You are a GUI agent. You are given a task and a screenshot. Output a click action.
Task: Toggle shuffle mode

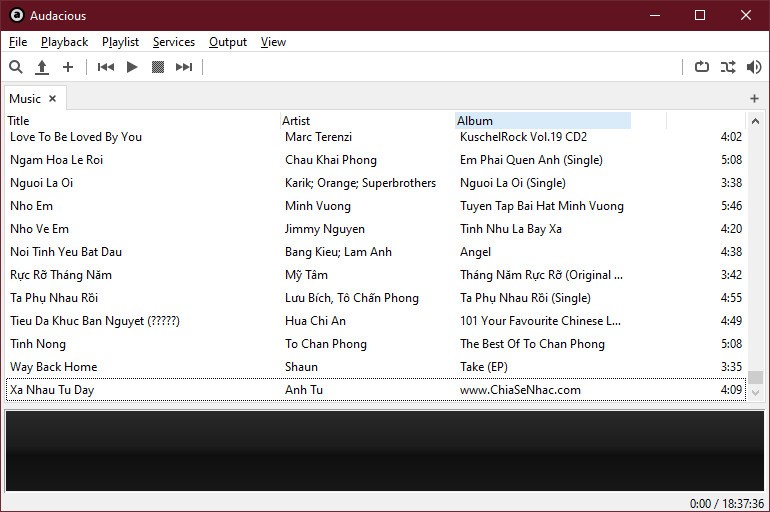[x=728, y=67]
